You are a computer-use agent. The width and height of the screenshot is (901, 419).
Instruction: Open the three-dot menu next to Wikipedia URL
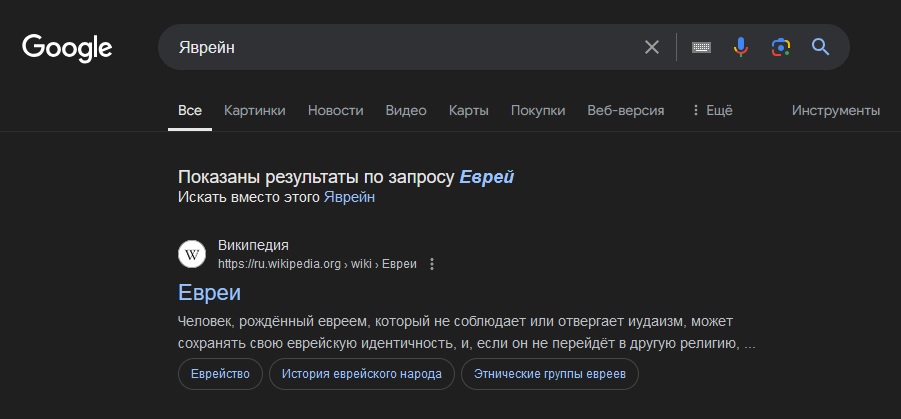[432, 264]
